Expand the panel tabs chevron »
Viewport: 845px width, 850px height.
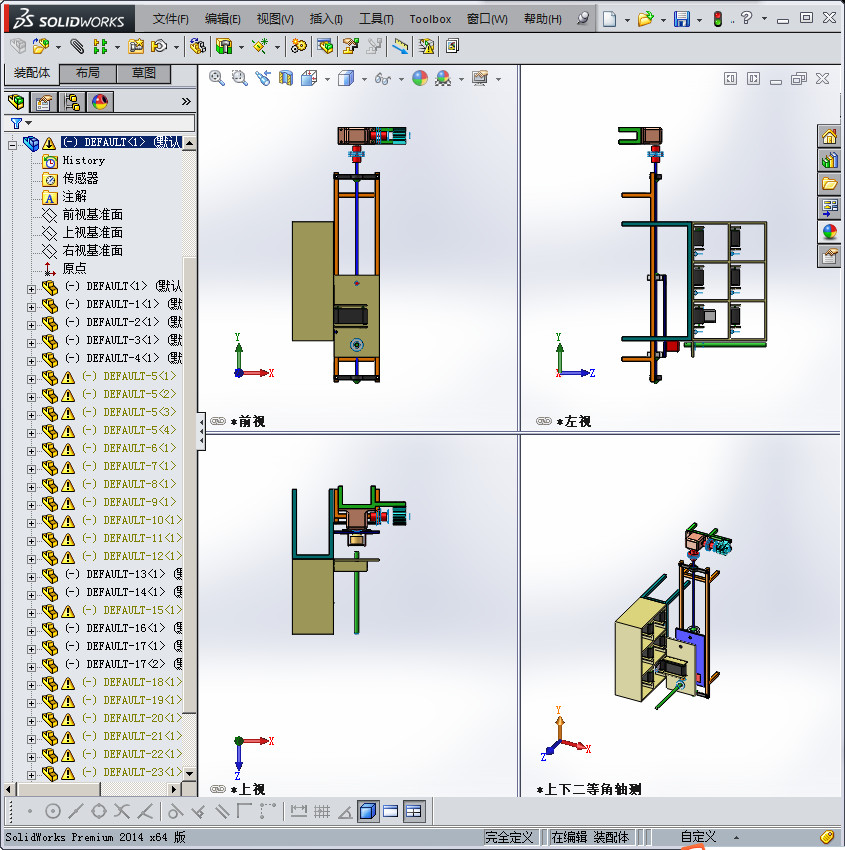tap(186, 101)
